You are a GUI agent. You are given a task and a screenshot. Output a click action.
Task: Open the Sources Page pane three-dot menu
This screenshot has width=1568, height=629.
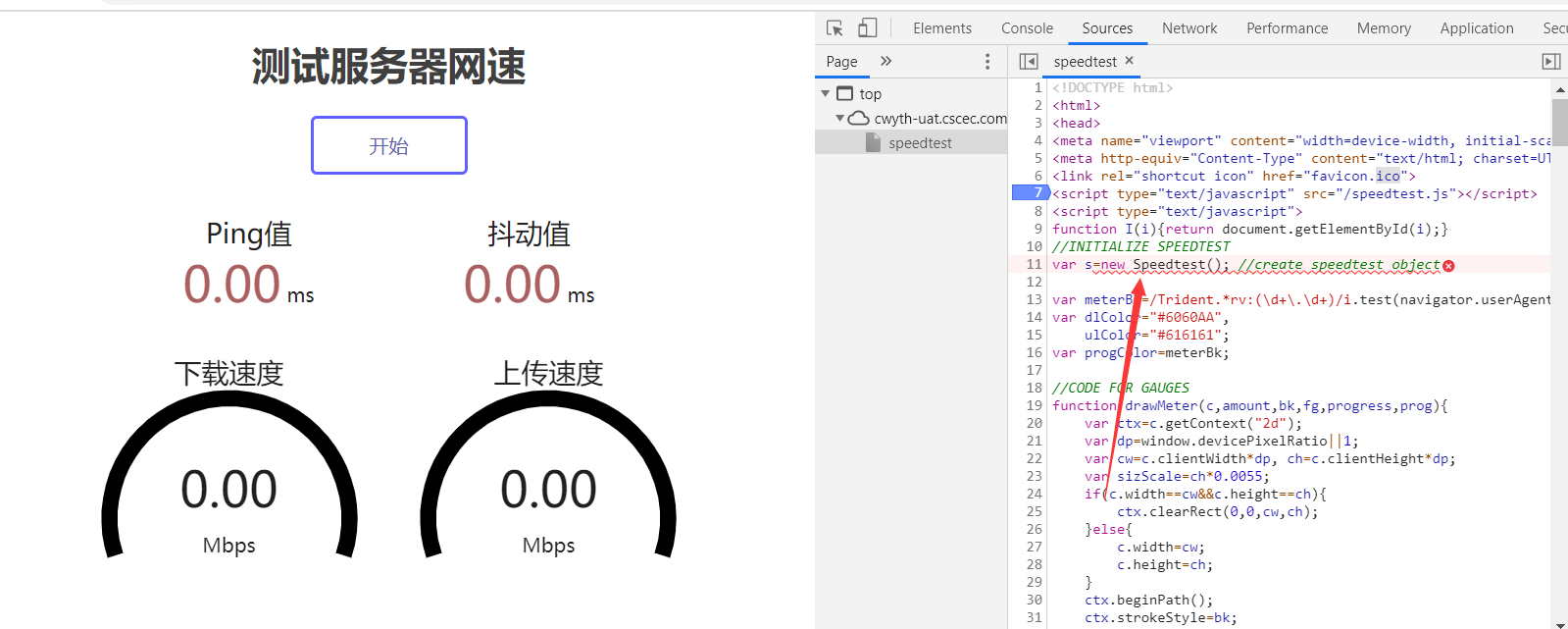click(x=987, y=61)
